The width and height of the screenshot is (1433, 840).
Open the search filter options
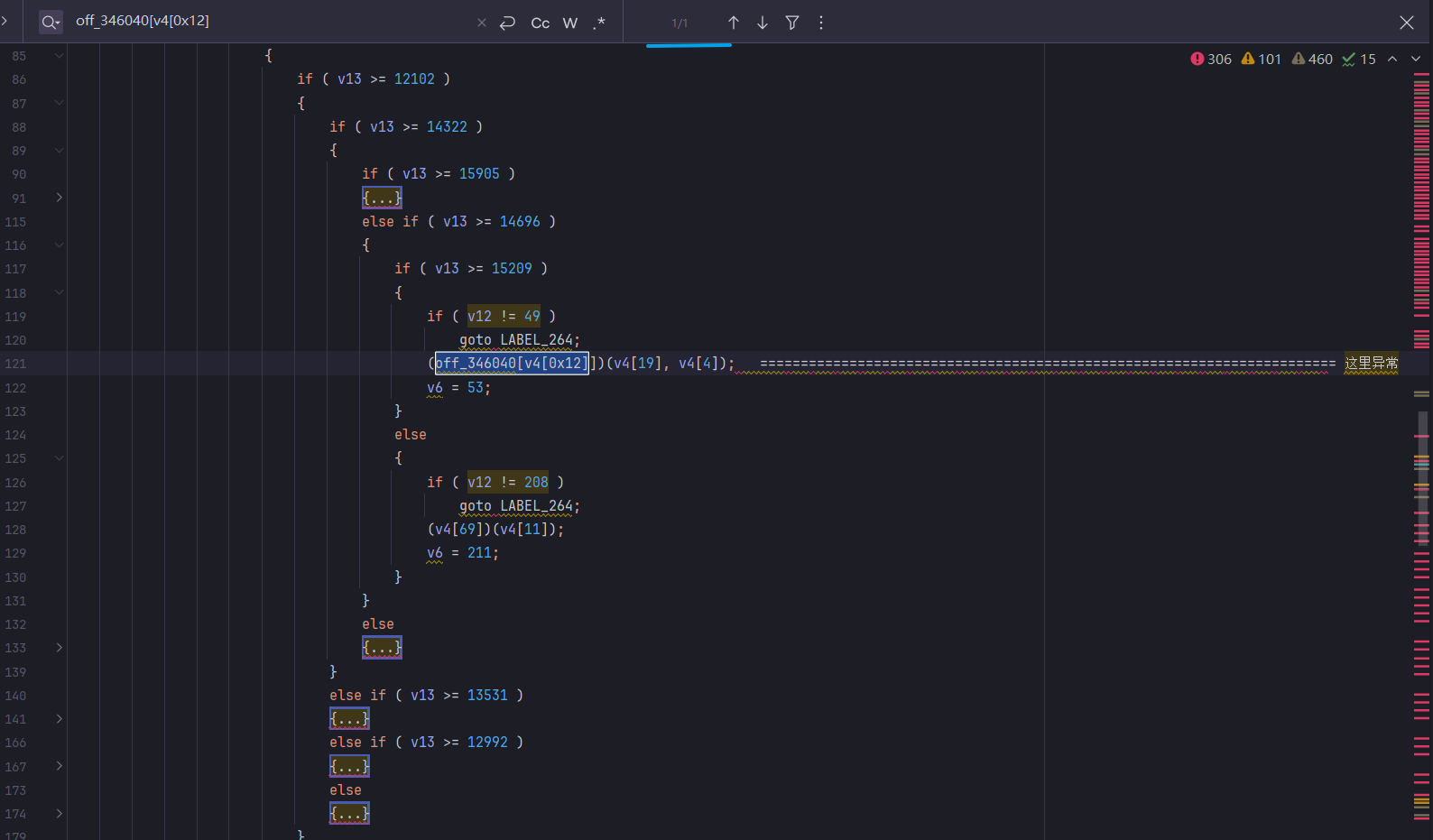click(791, 23)
